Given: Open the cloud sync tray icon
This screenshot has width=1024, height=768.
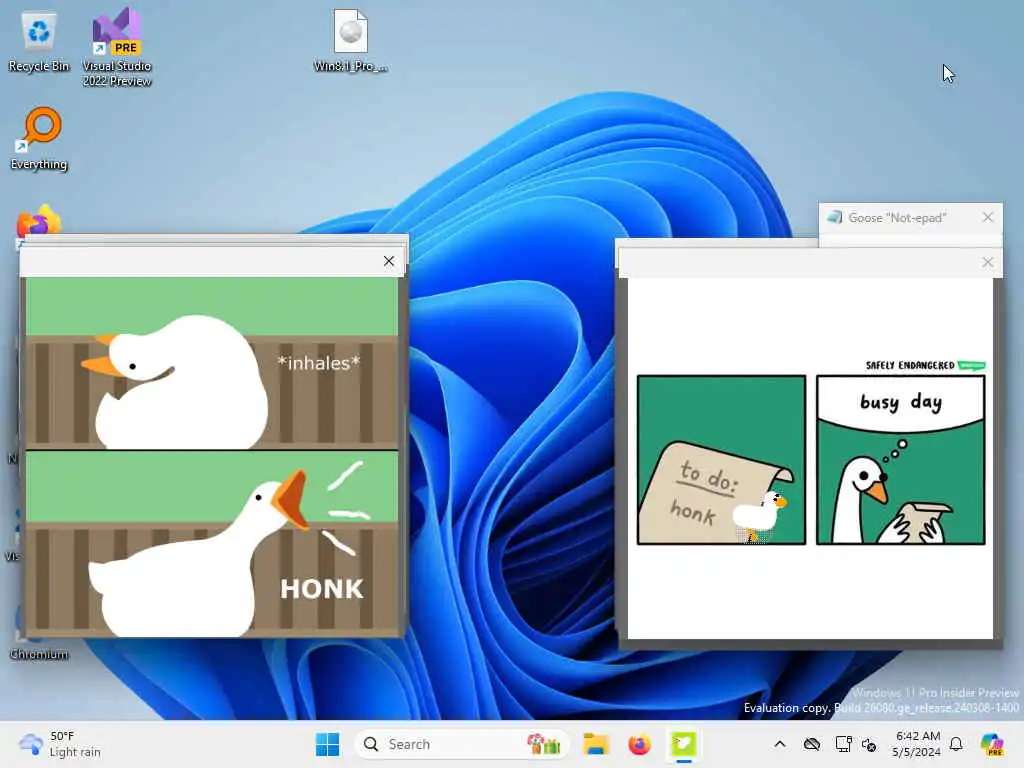Looking at the screenshot, I should [x=812, y=744].
